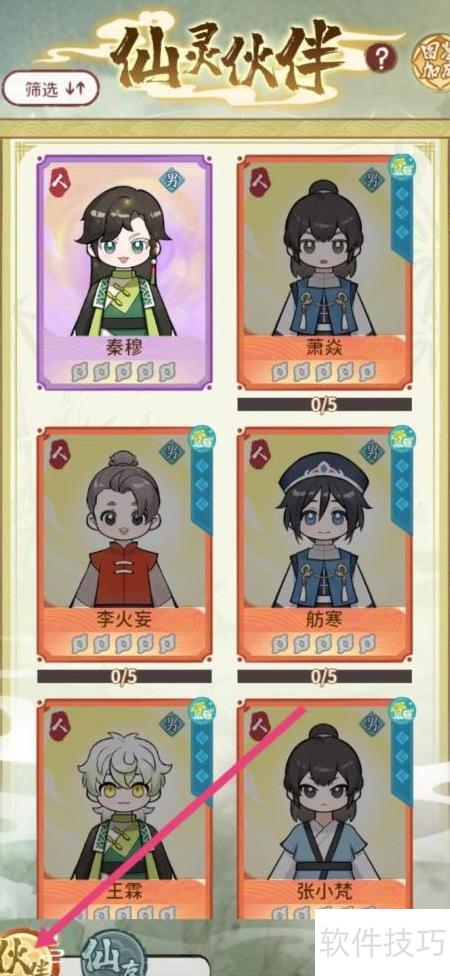This screenshot has height=976, width=450.
Task: Click the 0/5 progress bar under 李火妄
Action: [x=124, y=676]
